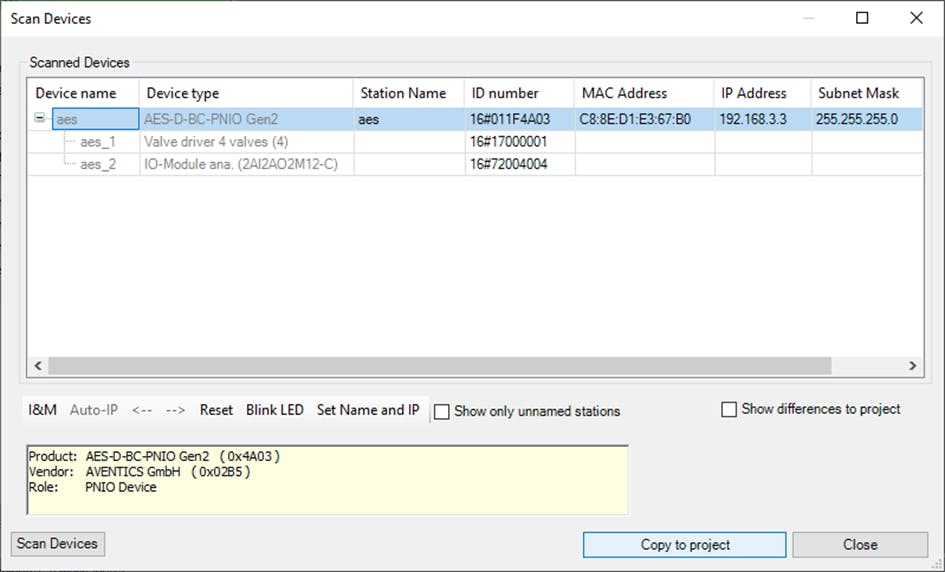Collapse the aes device tree node

click(x=40, y=119)
